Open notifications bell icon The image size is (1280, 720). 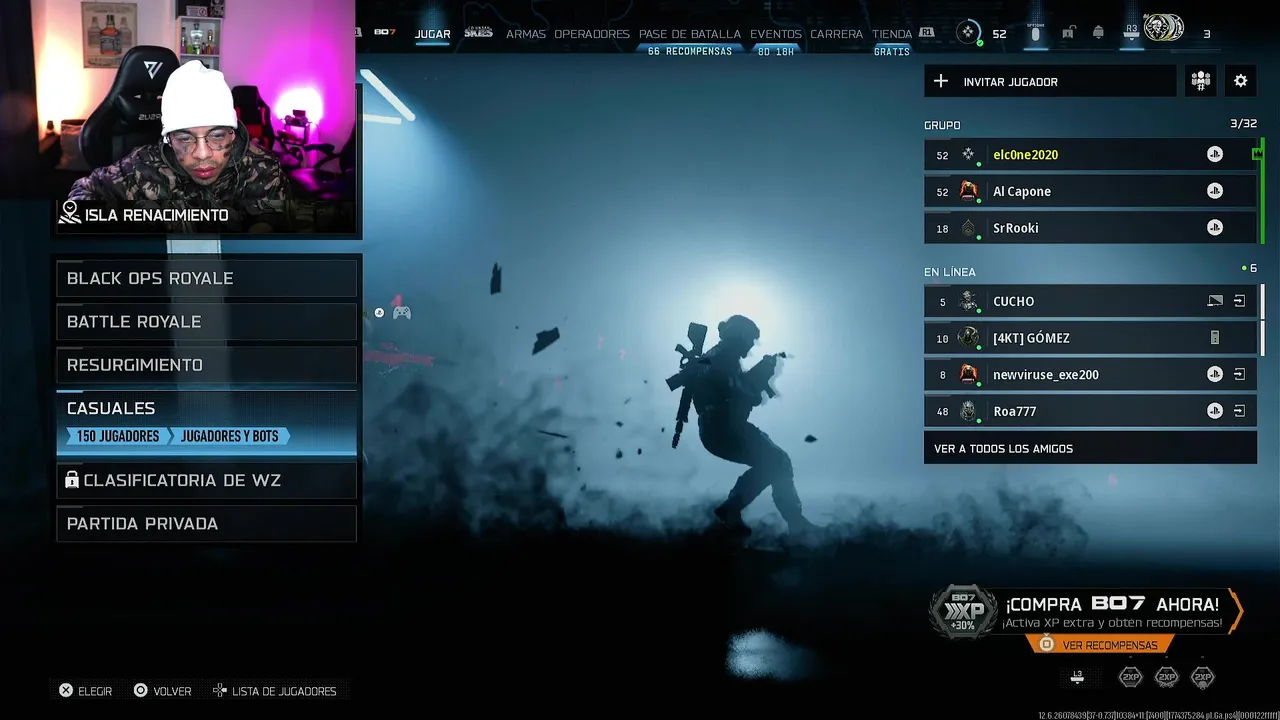click(x=1098, y=33)
